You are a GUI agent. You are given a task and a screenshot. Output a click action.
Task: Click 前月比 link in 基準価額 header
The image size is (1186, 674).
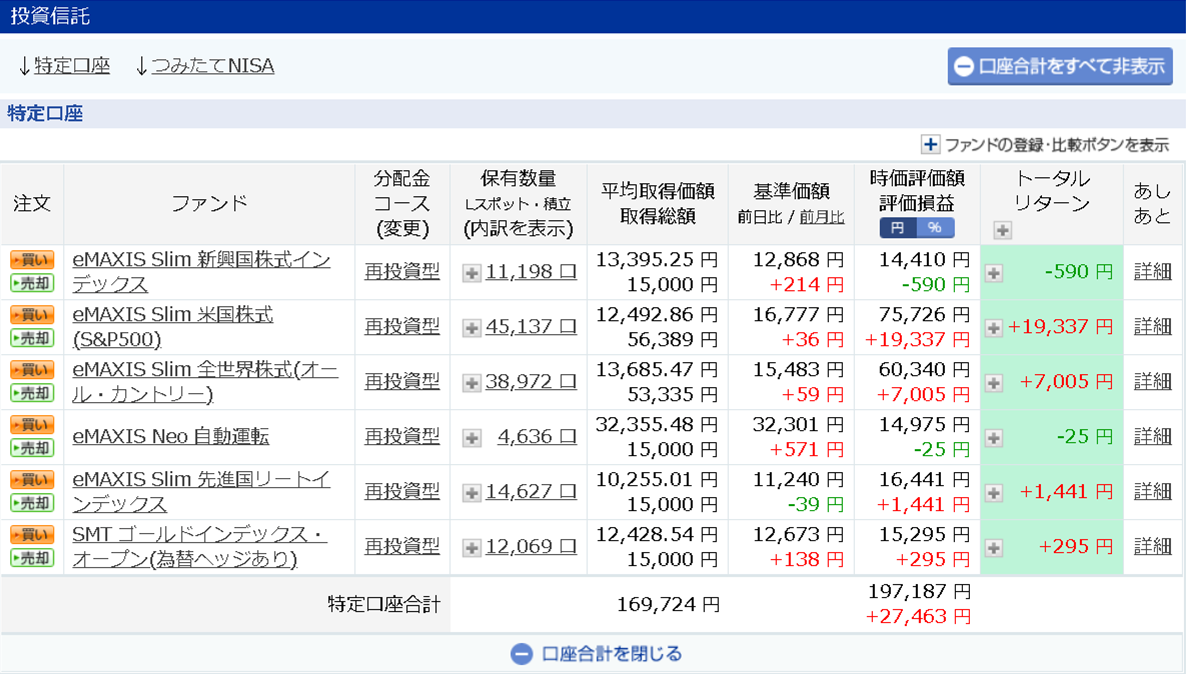(822, 217)
